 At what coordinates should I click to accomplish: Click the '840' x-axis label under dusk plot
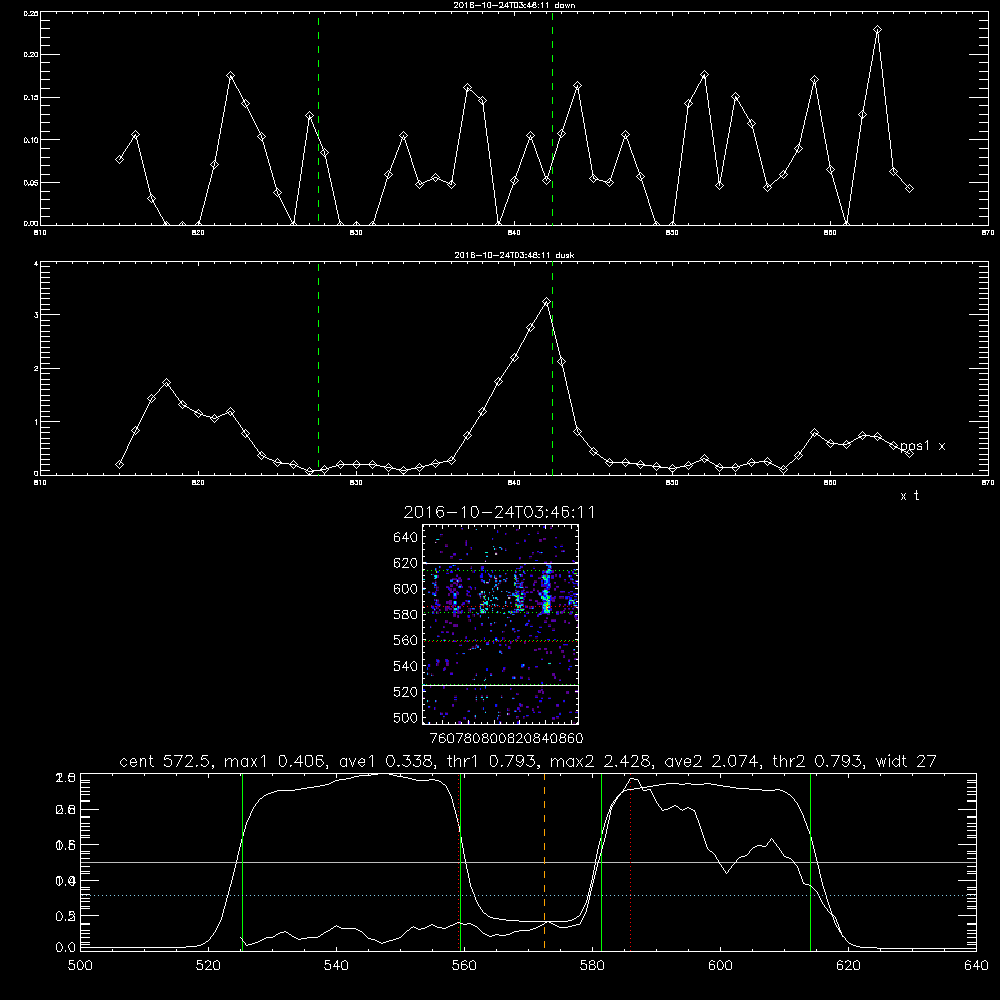(514, 483)
